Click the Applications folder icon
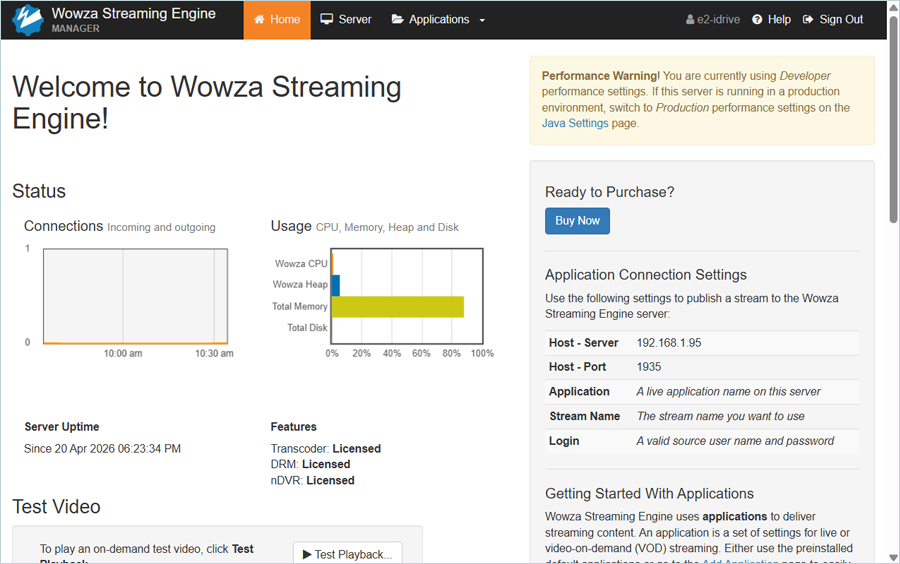 pos(397,20)
